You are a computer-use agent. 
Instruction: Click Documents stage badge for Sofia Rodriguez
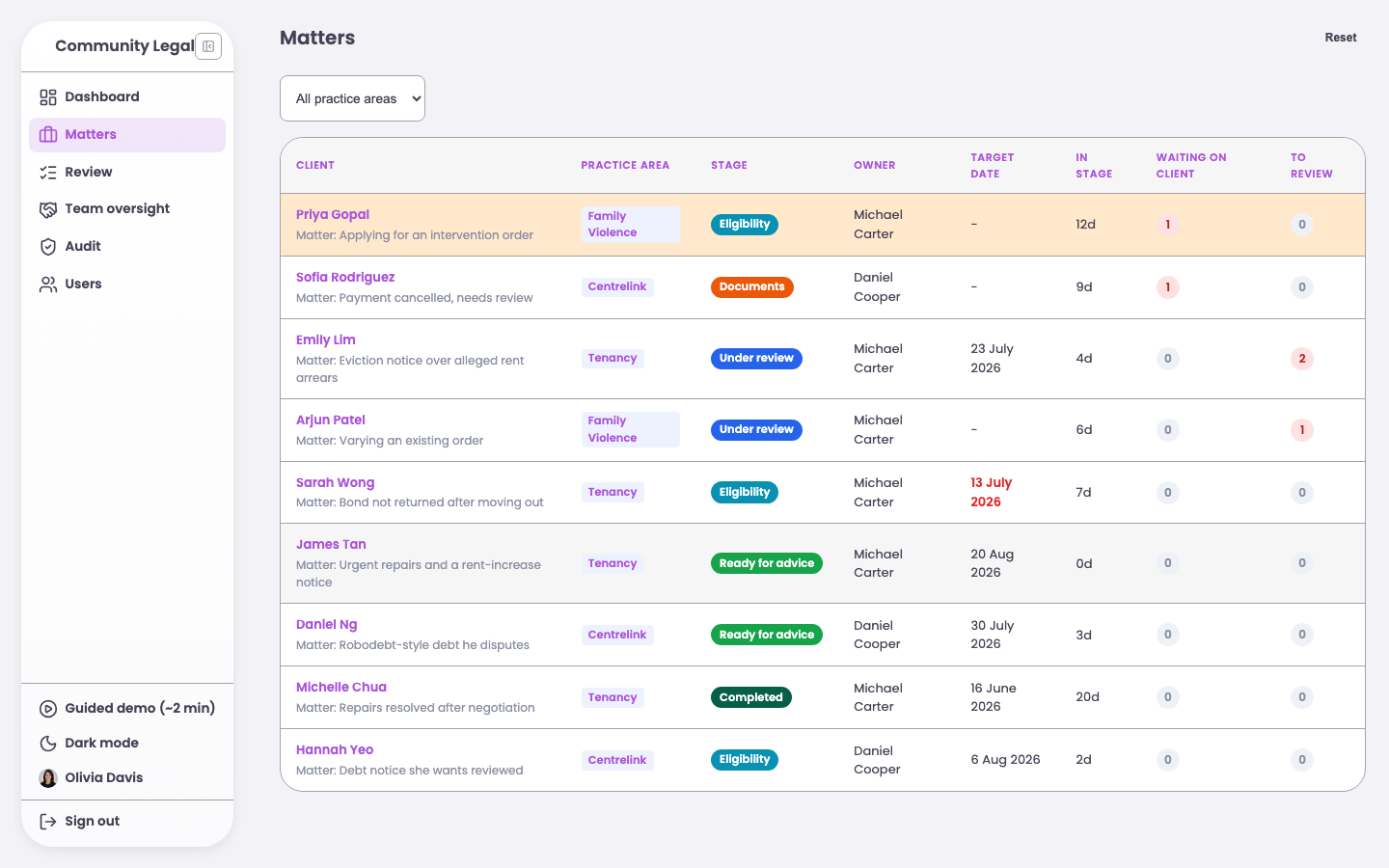752,287
